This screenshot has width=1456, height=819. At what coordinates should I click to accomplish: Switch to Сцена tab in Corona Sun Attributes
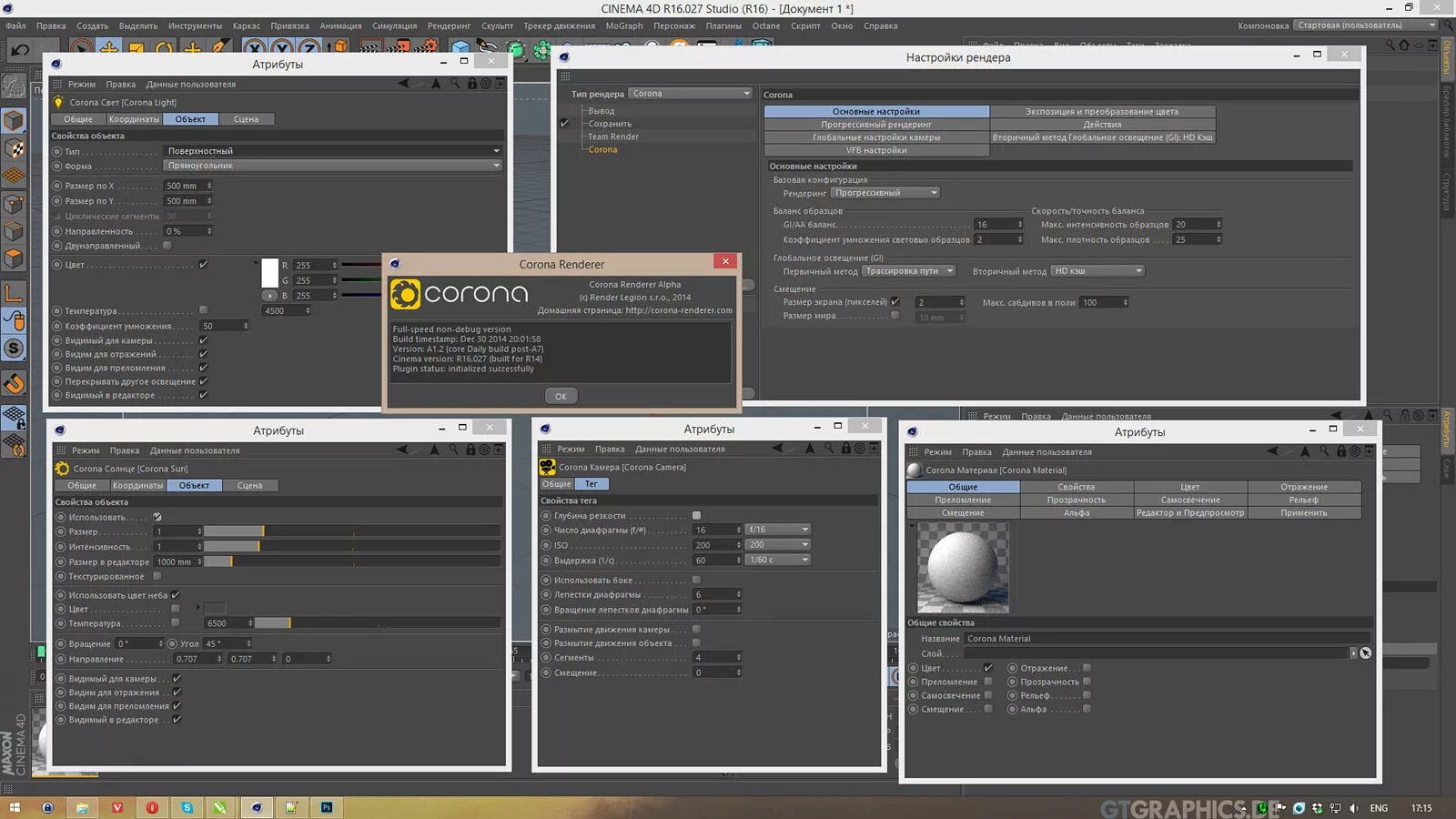click(249, 486)
